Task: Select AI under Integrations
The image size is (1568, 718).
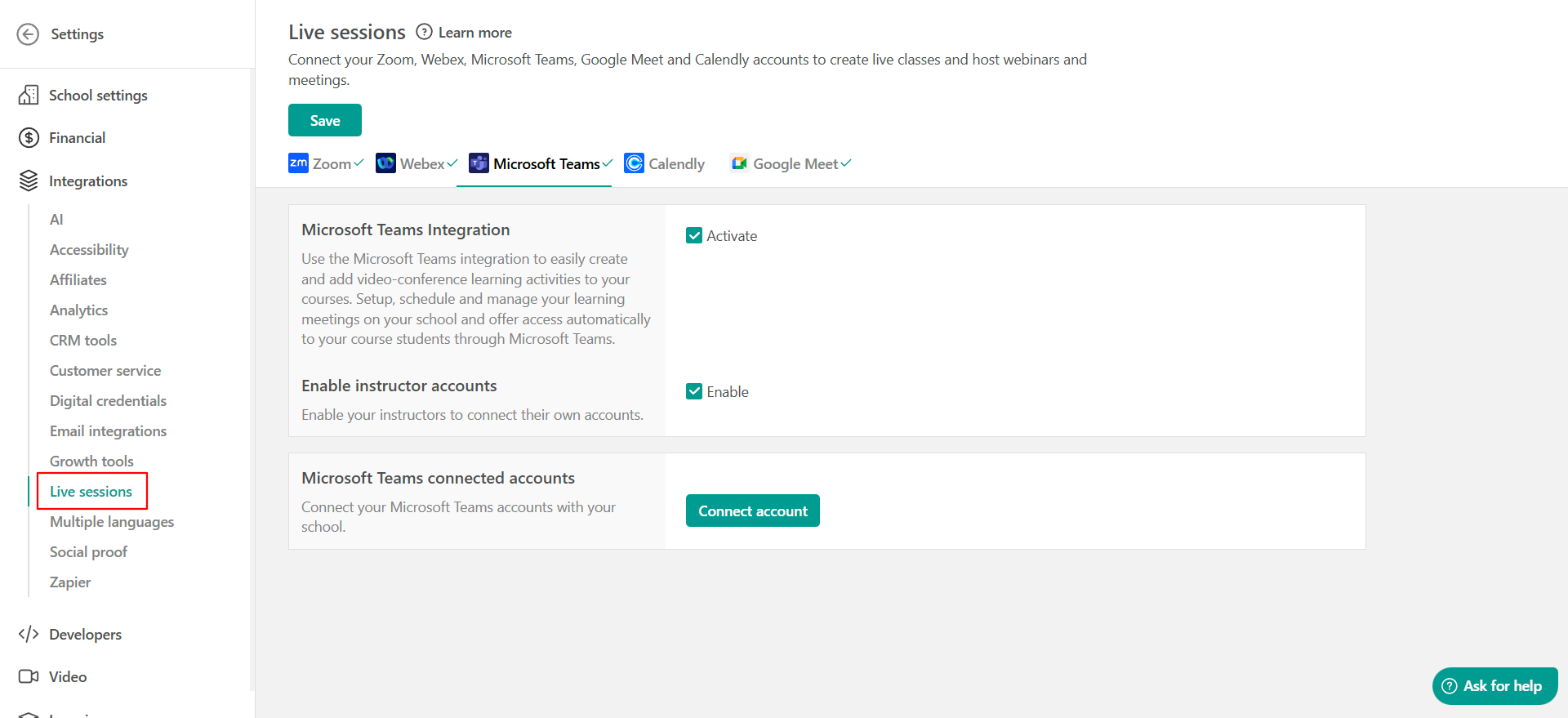Action: (x=56, y=220)
